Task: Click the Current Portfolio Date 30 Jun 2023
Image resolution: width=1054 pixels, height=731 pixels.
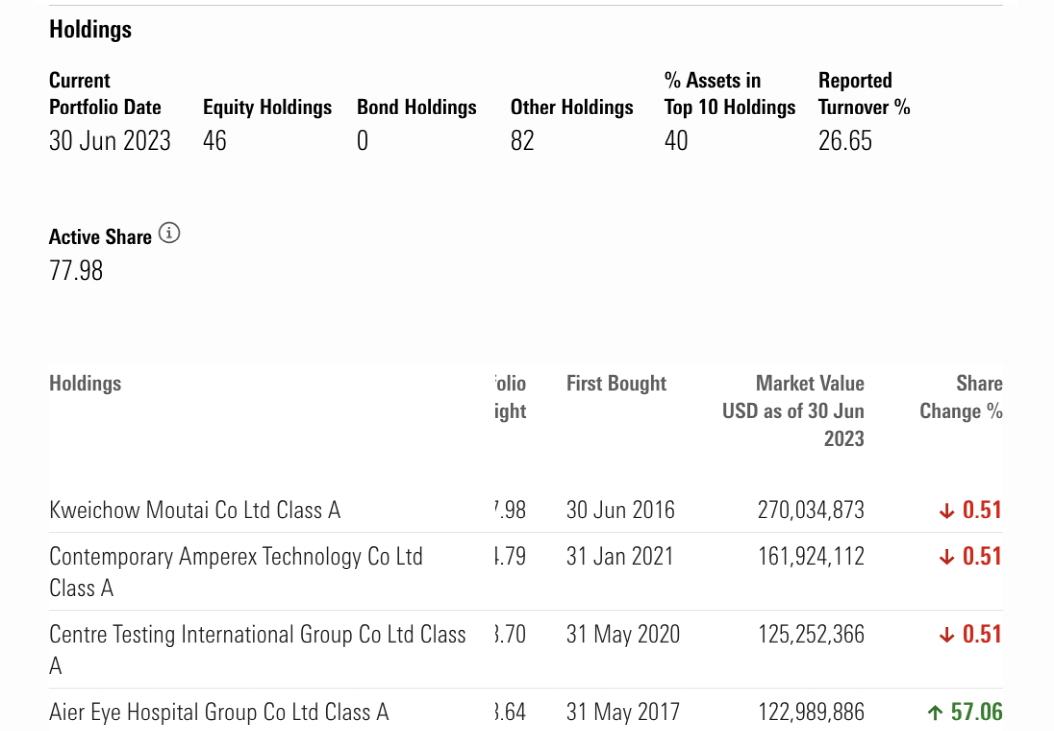Action: 110,141
